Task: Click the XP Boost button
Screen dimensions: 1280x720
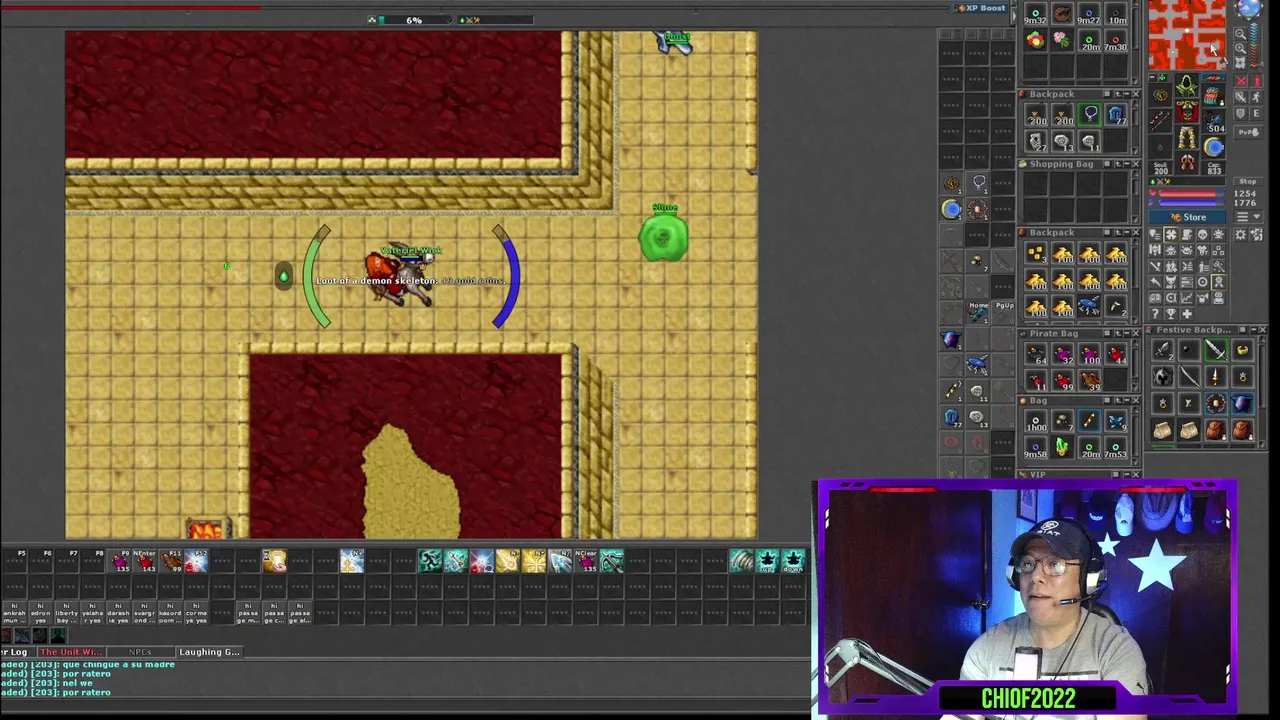Action: [982, 8]
